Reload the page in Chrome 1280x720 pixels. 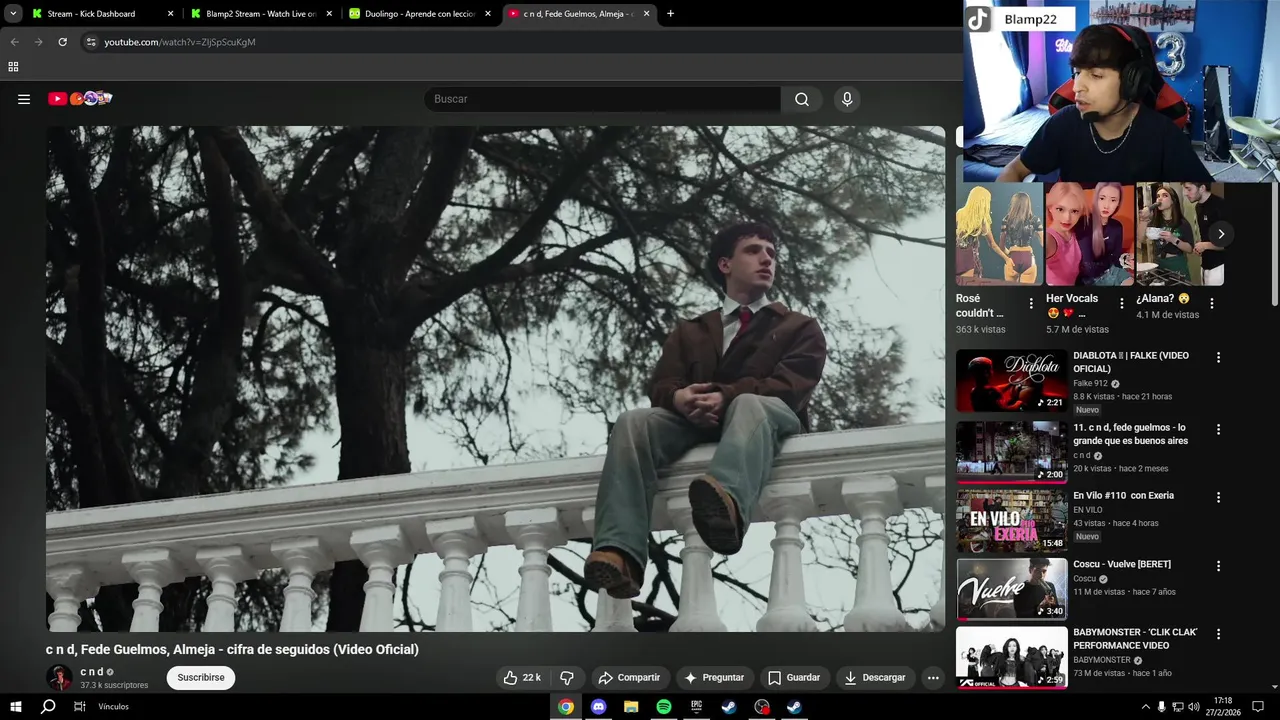pyautogui.click(x=62, y=42)
